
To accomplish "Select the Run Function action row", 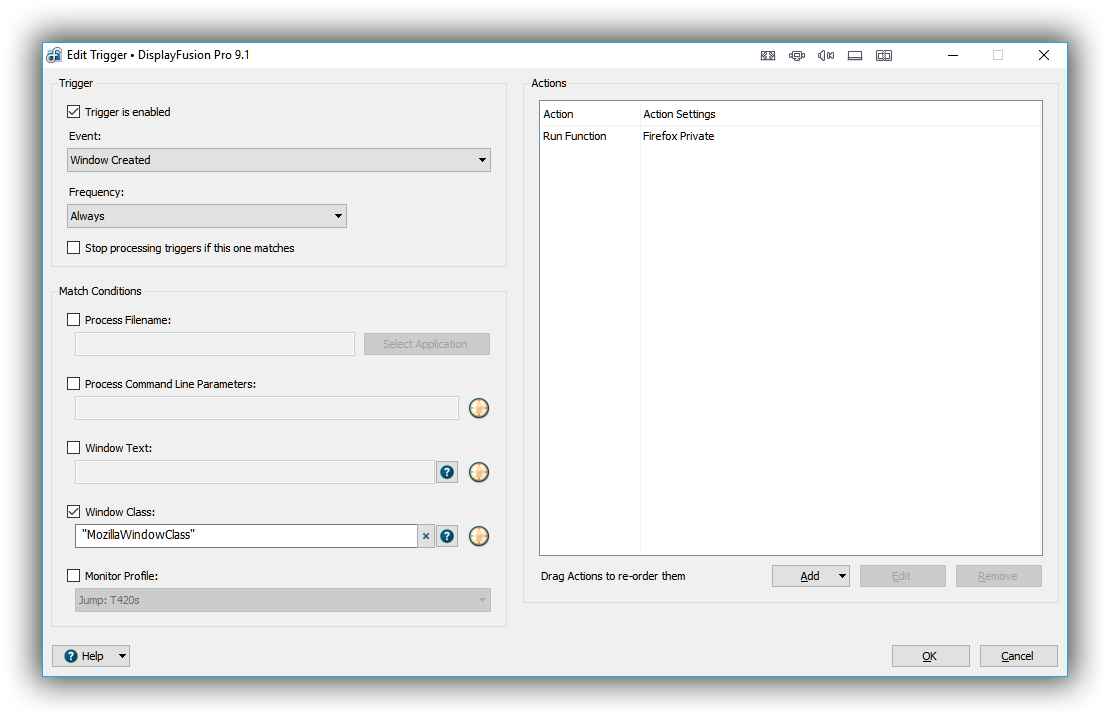I will tap(575, 136).
